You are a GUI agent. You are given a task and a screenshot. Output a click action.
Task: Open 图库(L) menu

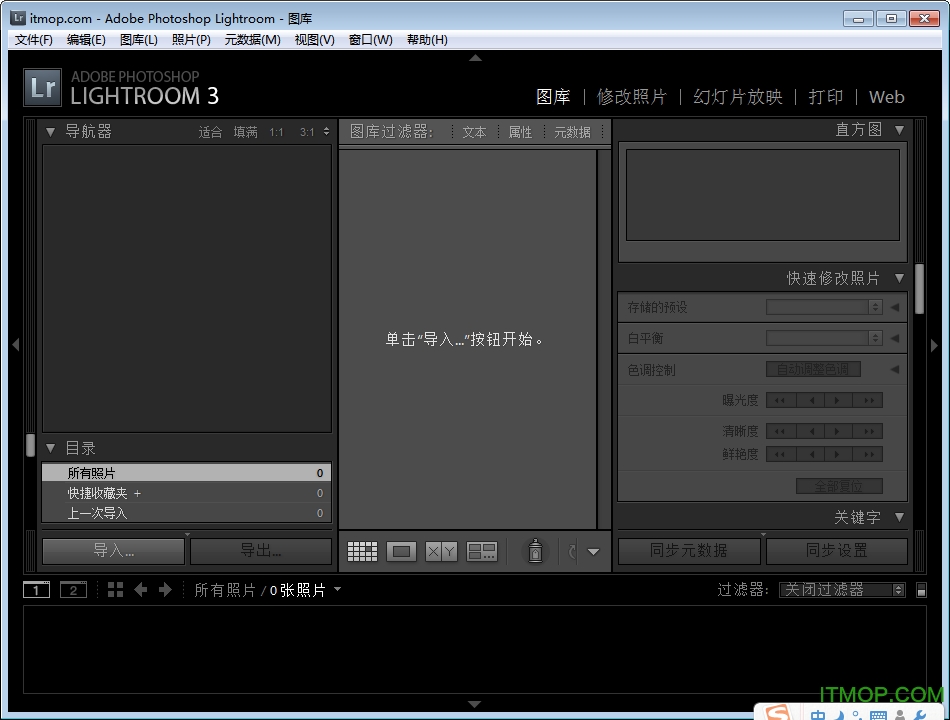pos(139,40)
